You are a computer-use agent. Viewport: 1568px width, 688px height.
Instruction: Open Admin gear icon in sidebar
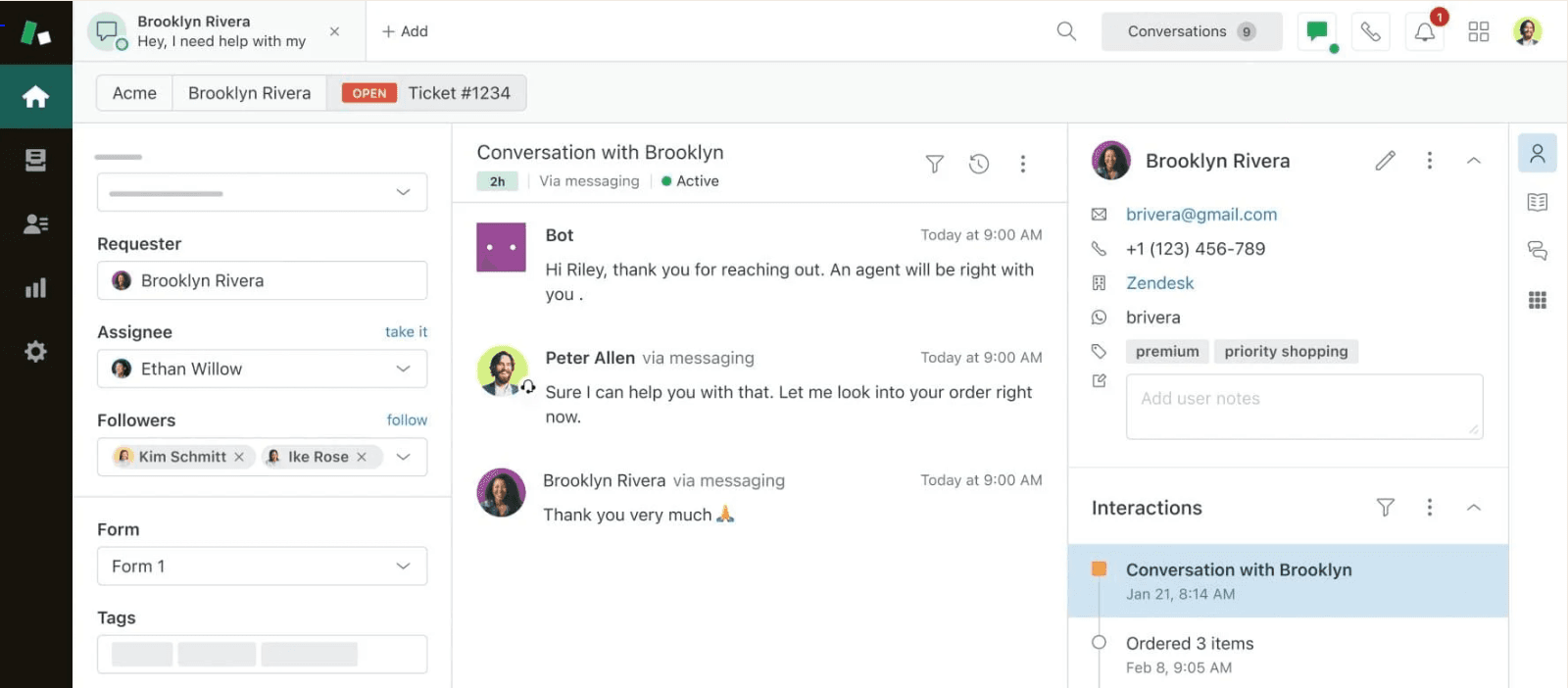click(x=35, y=351)
